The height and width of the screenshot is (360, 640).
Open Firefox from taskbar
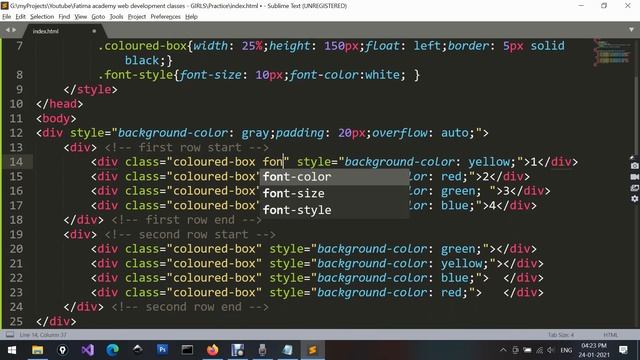pos(213,350)
